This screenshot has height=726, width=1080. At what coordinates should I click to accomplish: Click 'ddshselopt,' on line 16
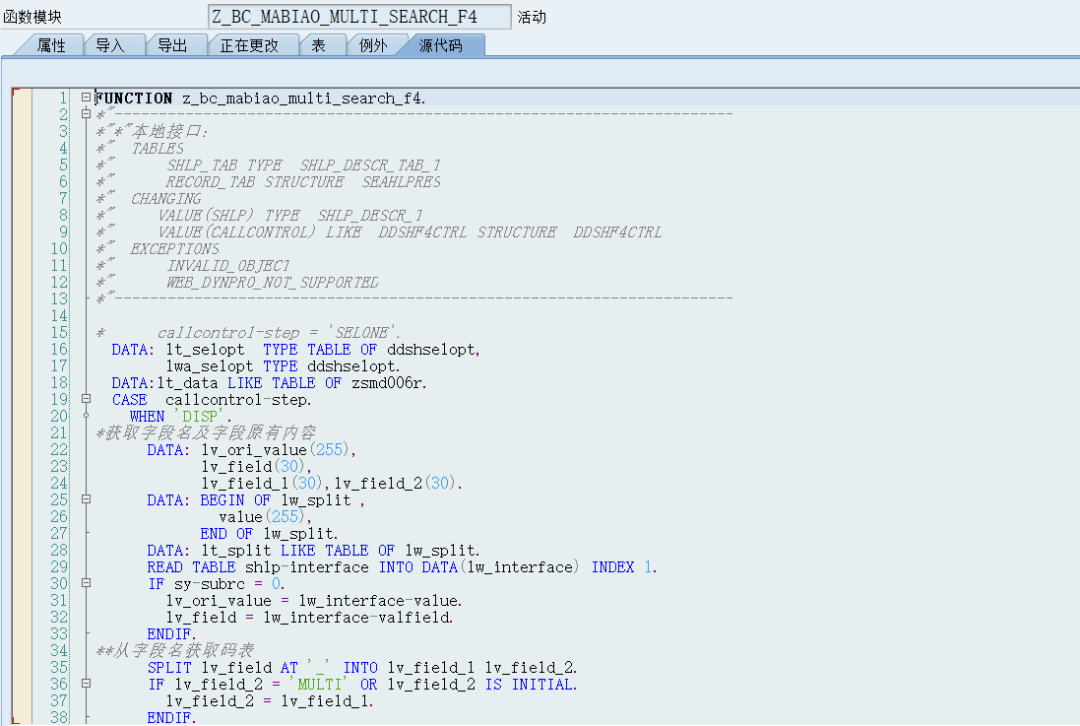(433, 350)
